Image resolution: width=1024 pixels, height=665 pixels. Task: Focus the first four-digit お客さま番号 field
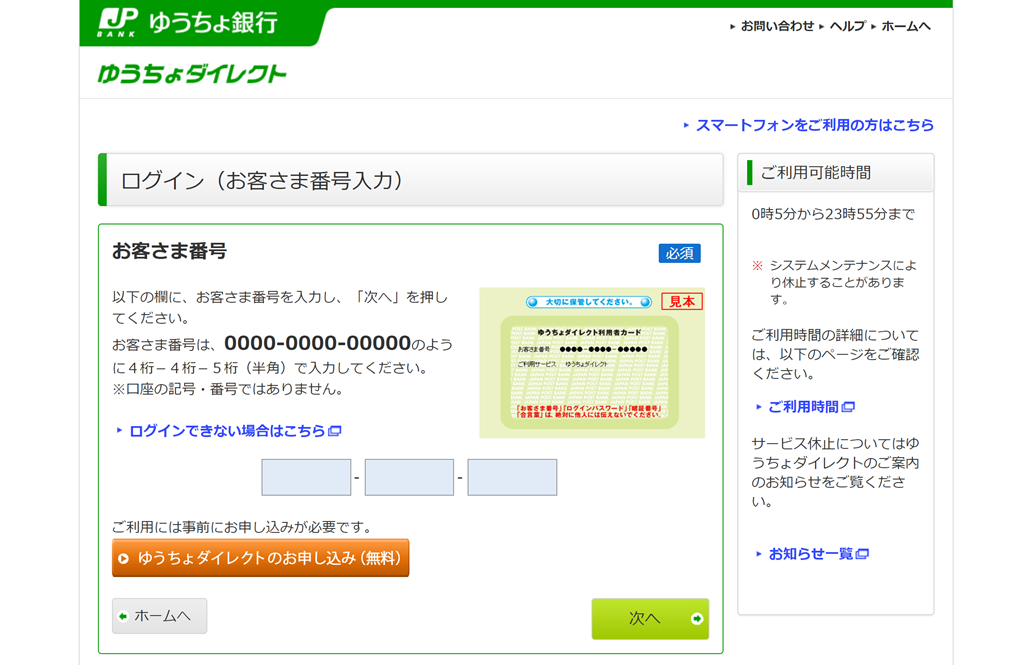point(306,478)
